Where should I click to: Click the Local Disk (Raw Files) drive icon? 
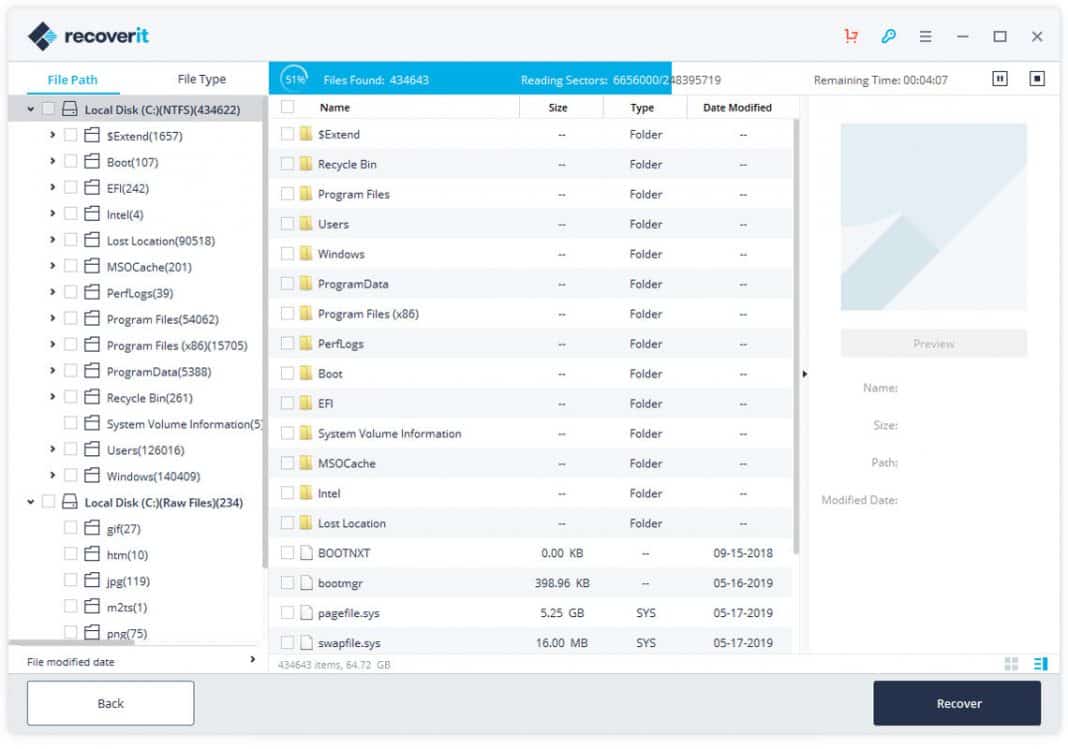point(69,502)
